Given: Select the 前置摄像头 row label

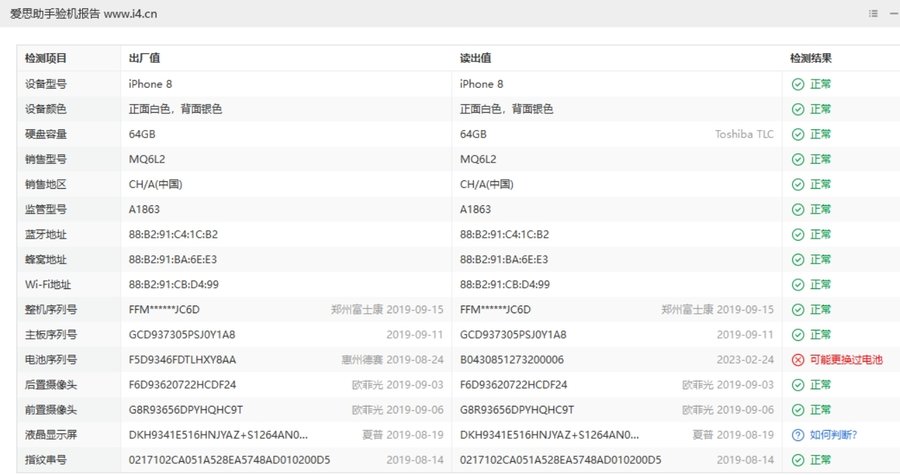Looking at the screenshot, I should click(51, 410).
